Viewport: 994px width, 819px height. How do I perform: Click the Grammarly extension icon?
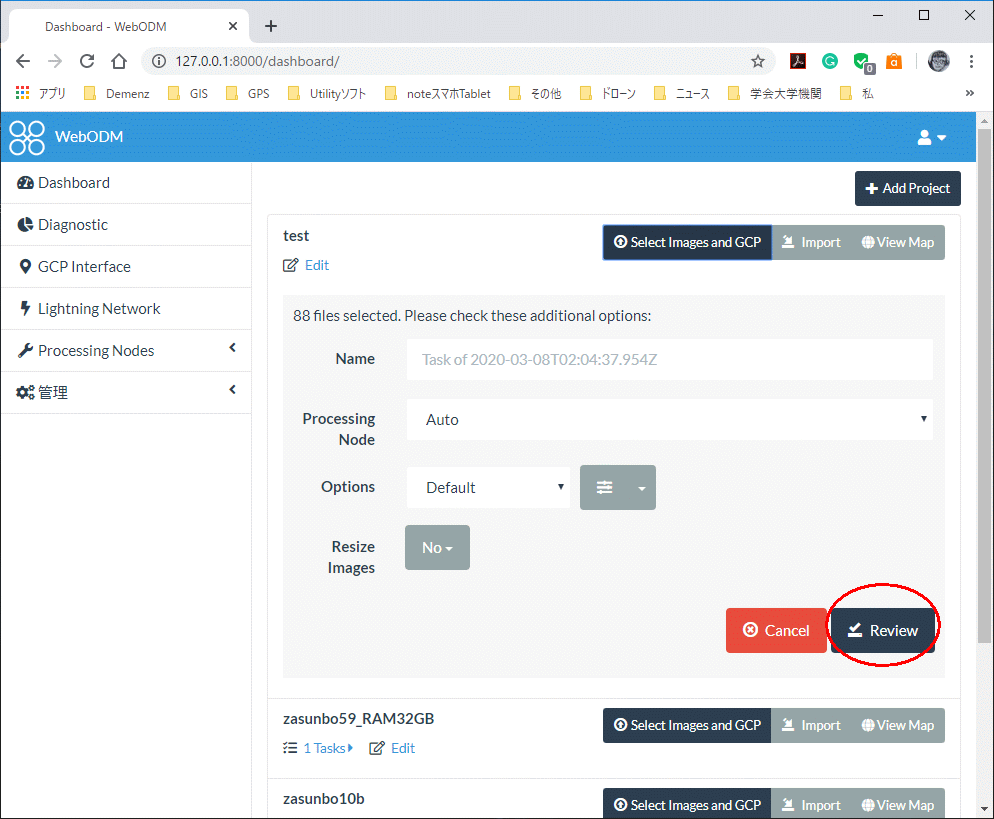point(830,61)
